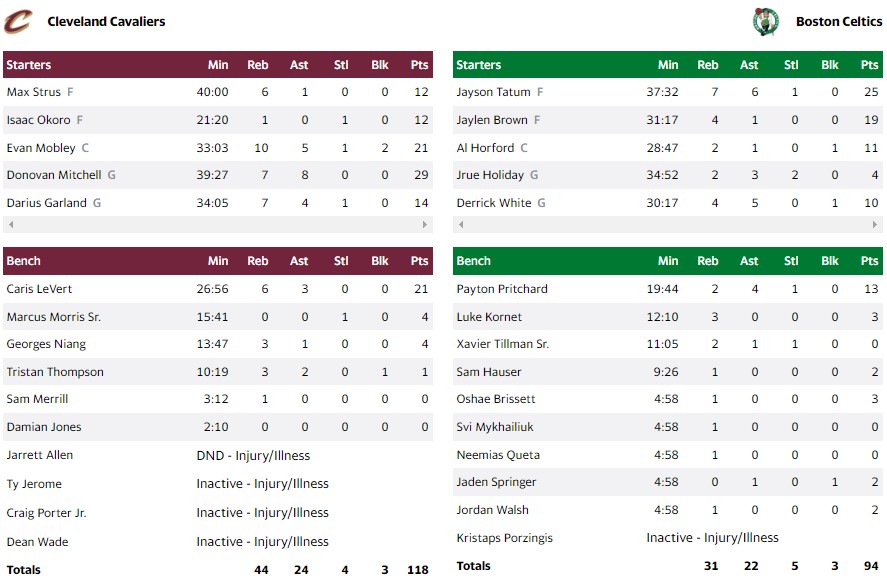
Task: Open Jarrett Allen DND player row
Action: click(40, 455)
